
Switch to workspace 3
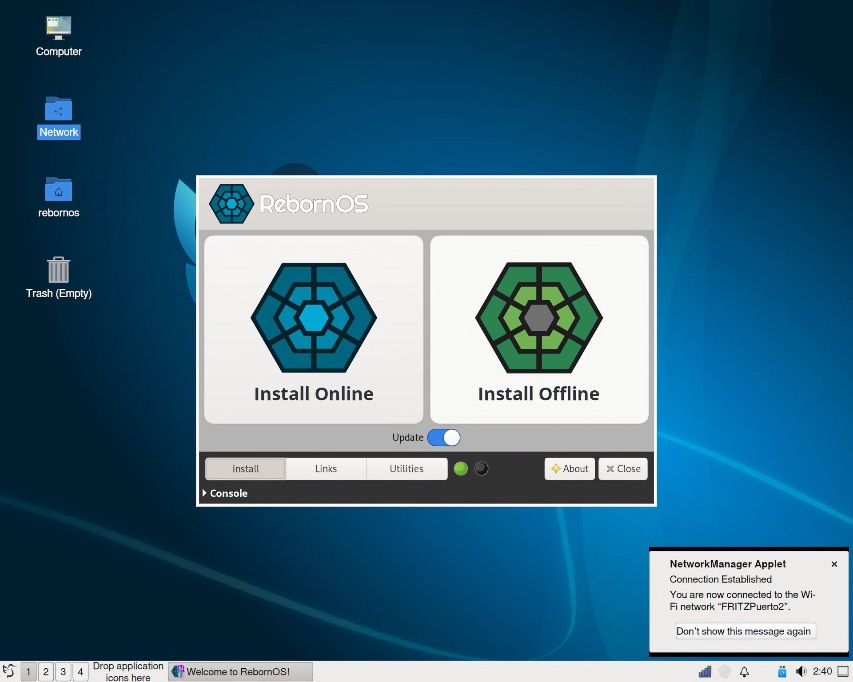pos(63,672)
